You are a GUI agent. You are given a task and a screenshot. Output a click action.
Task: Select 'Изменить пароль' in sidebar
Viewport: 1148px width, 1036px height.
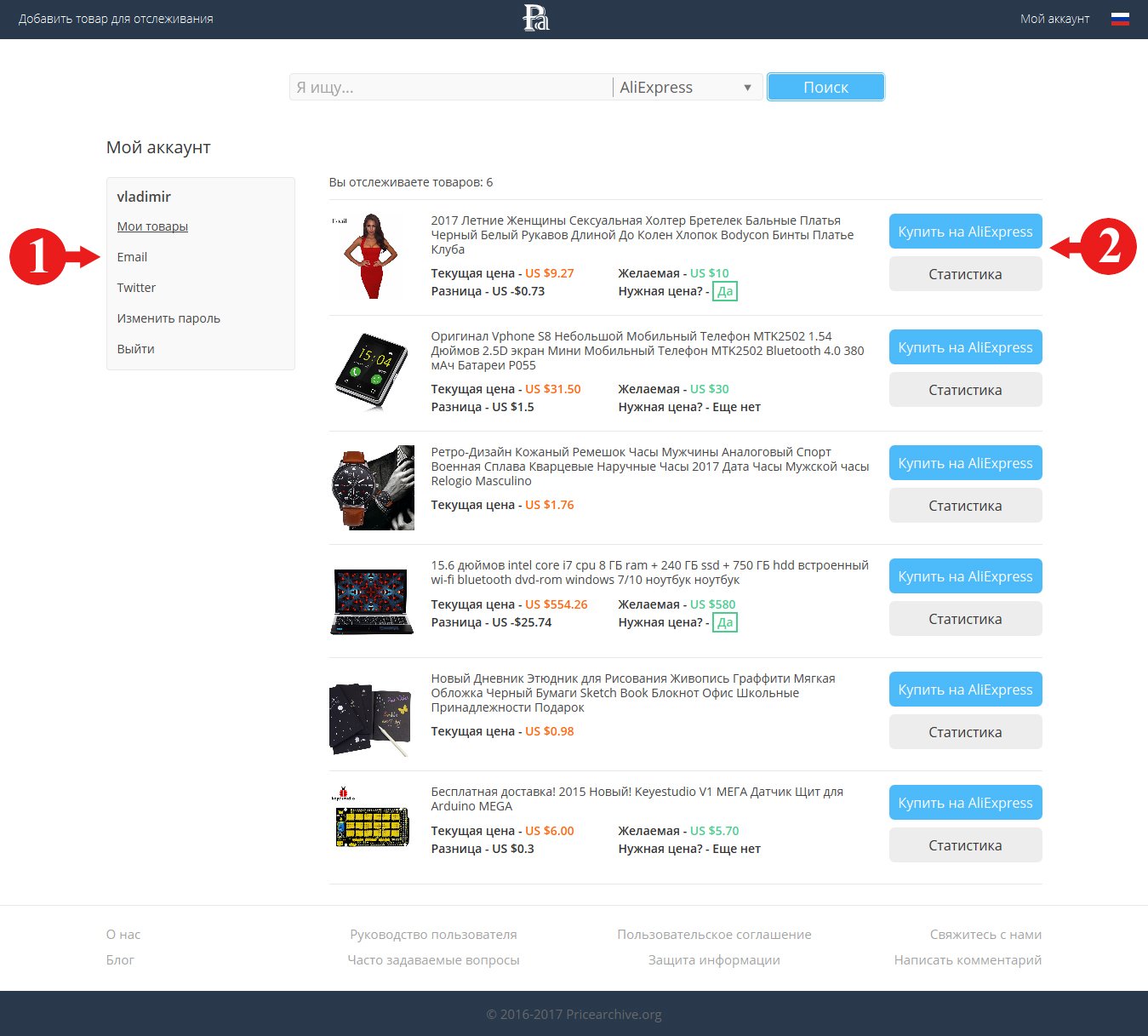168,318
